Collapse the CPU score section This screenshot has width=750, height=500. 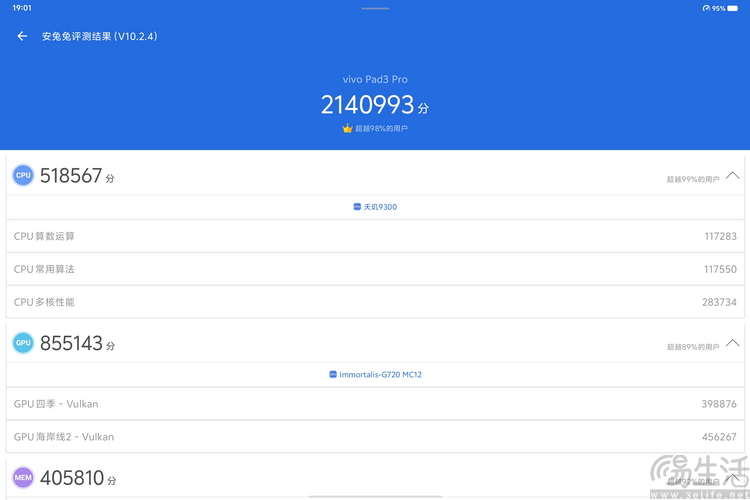[x=732, y=176]
